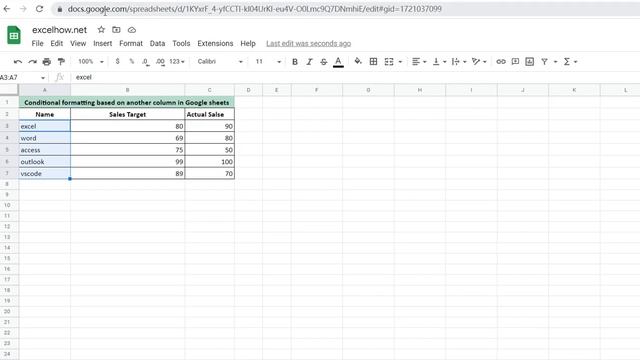Toggle italic formatting
Screen dimensions: 640x360
pos(309,62)
